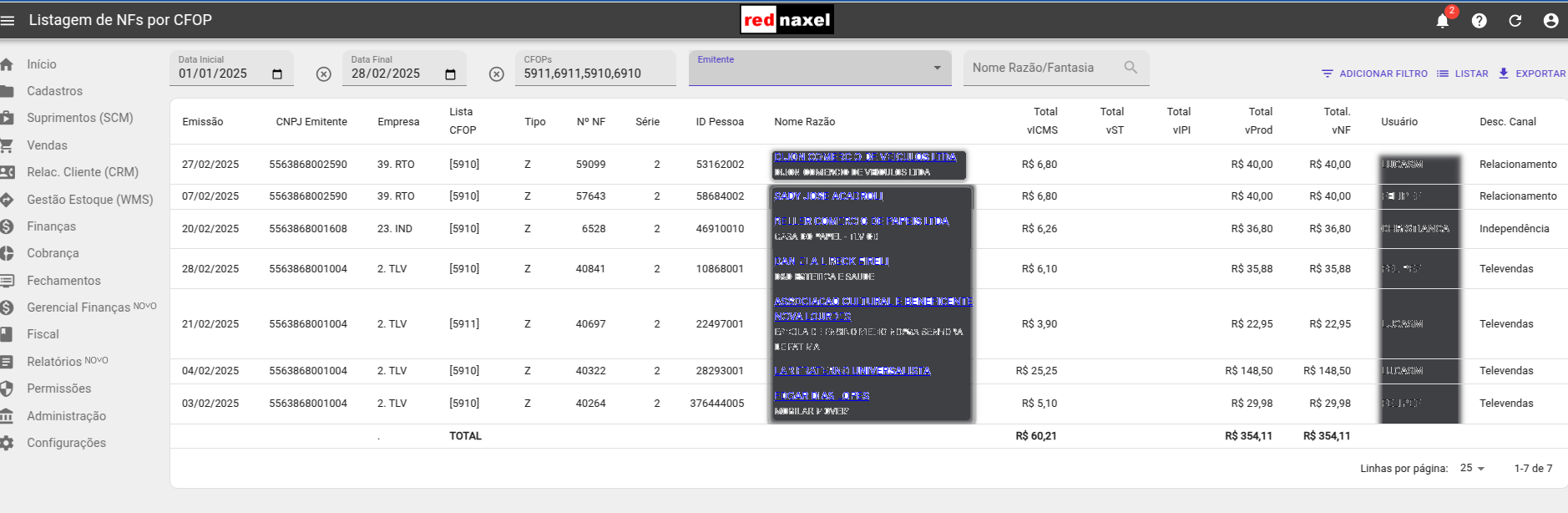Select ID Pessoa cell 376444005
This screenshot has height=513, width=1568.
click(x=717, y=404)
